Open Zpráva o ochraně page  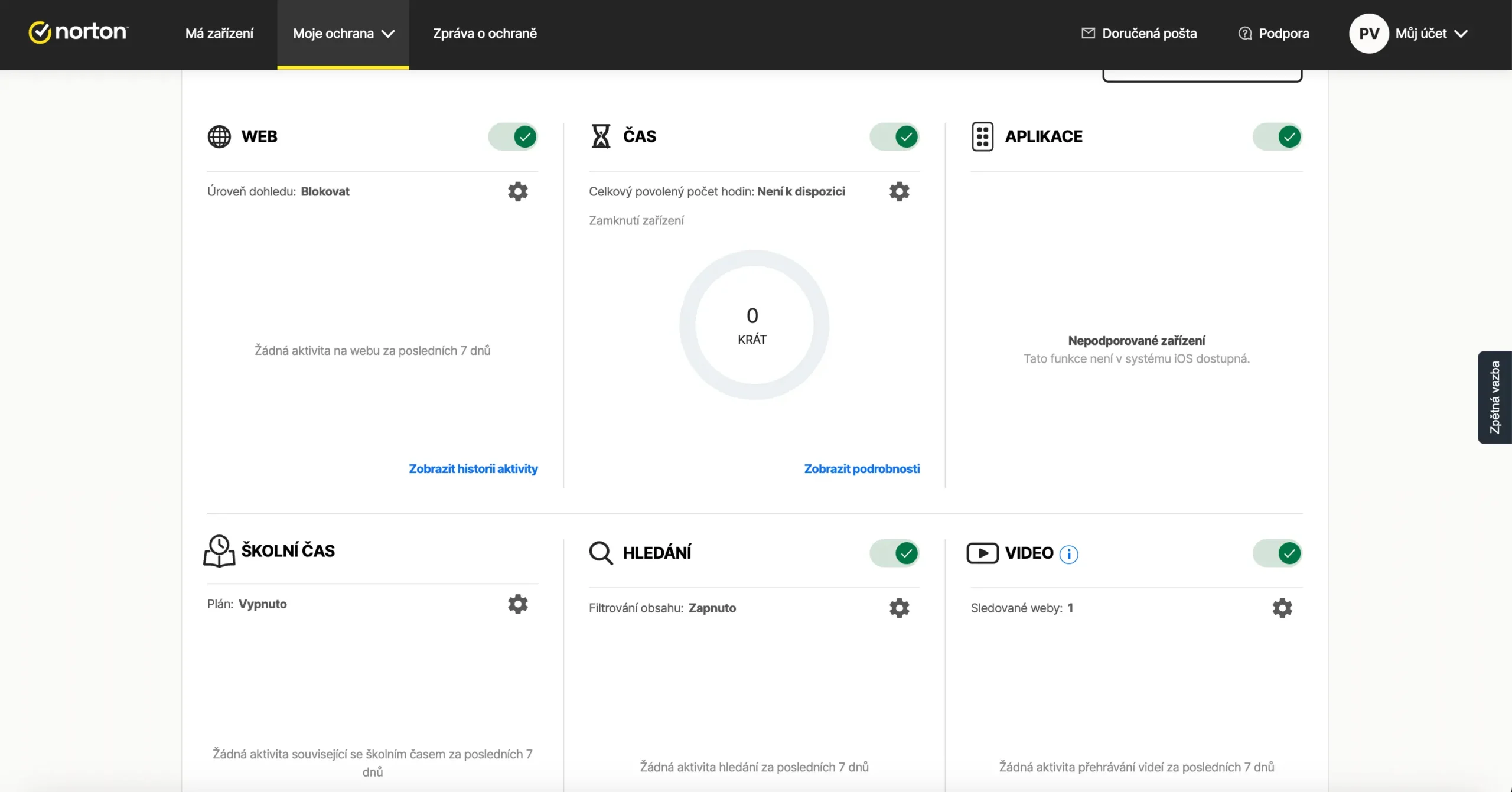point(484,34)
